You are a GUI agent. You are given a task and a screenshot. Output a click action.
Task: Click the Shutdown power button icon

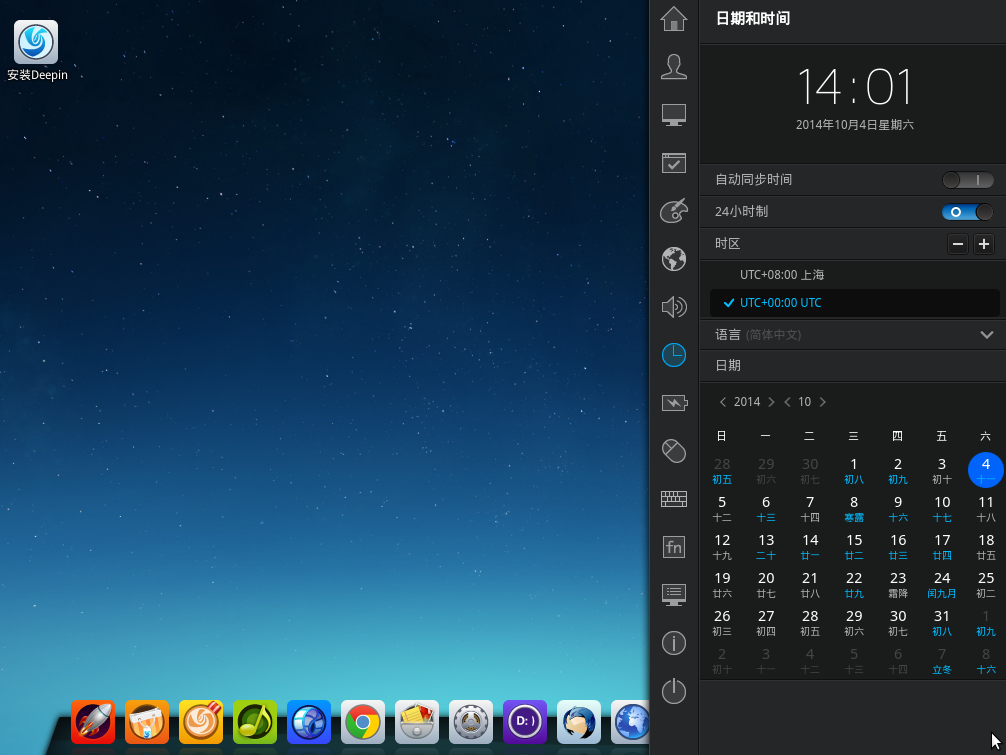[x=674, y=691]
